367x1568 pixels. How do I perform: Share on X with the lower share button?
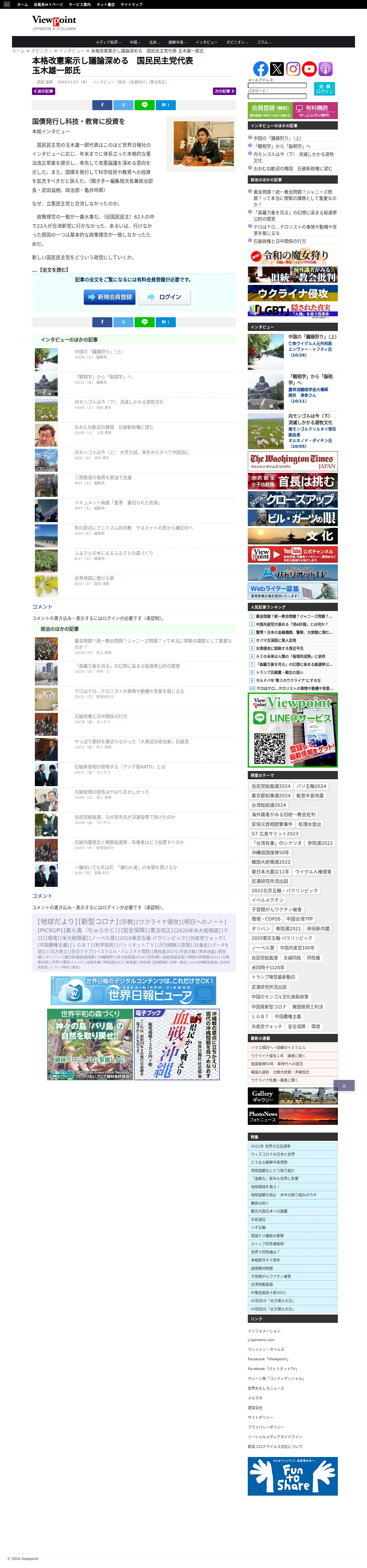(x=123, y=322)
